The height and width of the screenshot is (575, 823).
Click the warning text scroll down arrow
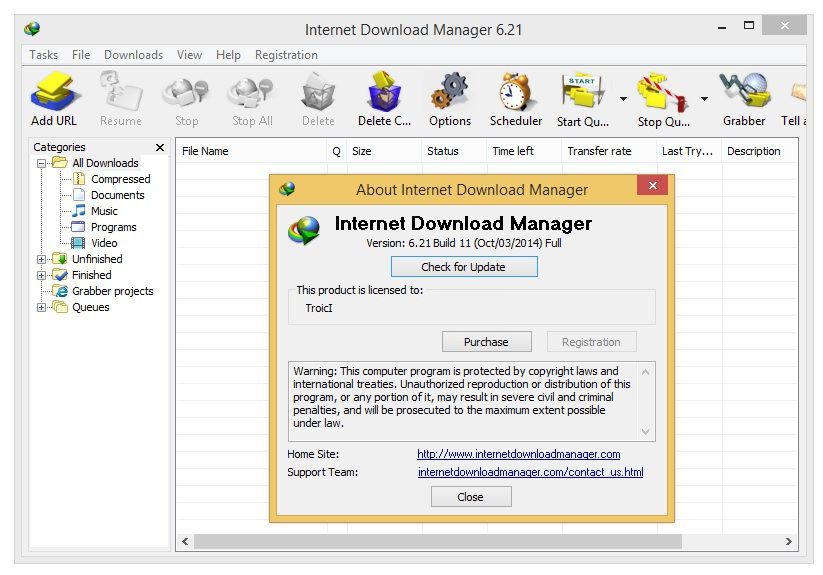tap(646, 432)
